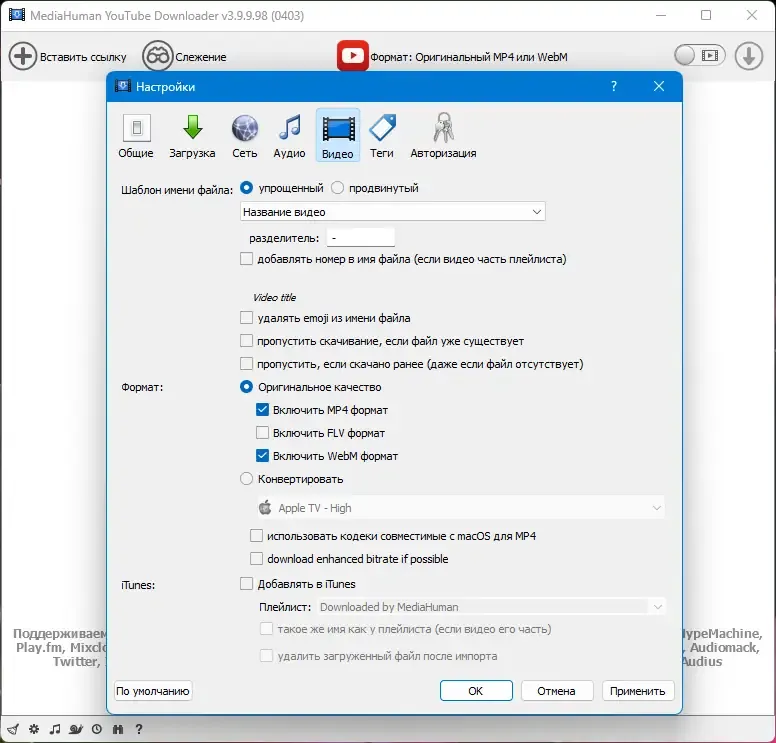776x743 pixels.
Task: Uncheck Включить MP4 формат
Action: tap(262, 410)
